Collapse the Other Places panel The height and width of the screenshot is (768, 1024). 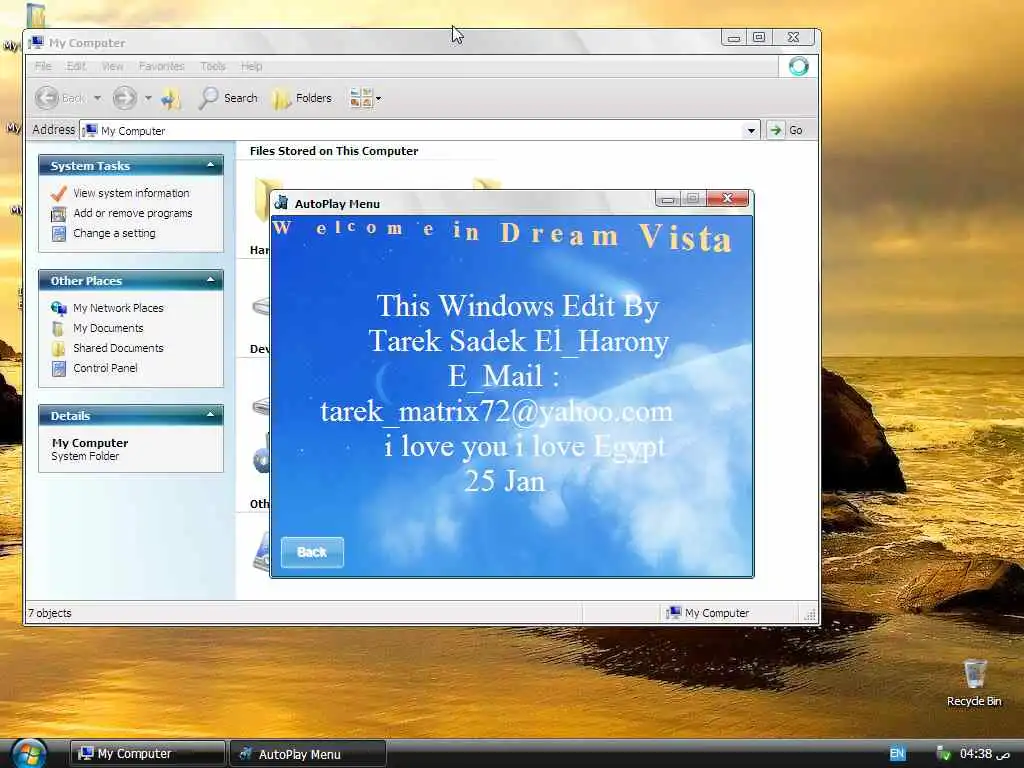click(x=210, y=280)
